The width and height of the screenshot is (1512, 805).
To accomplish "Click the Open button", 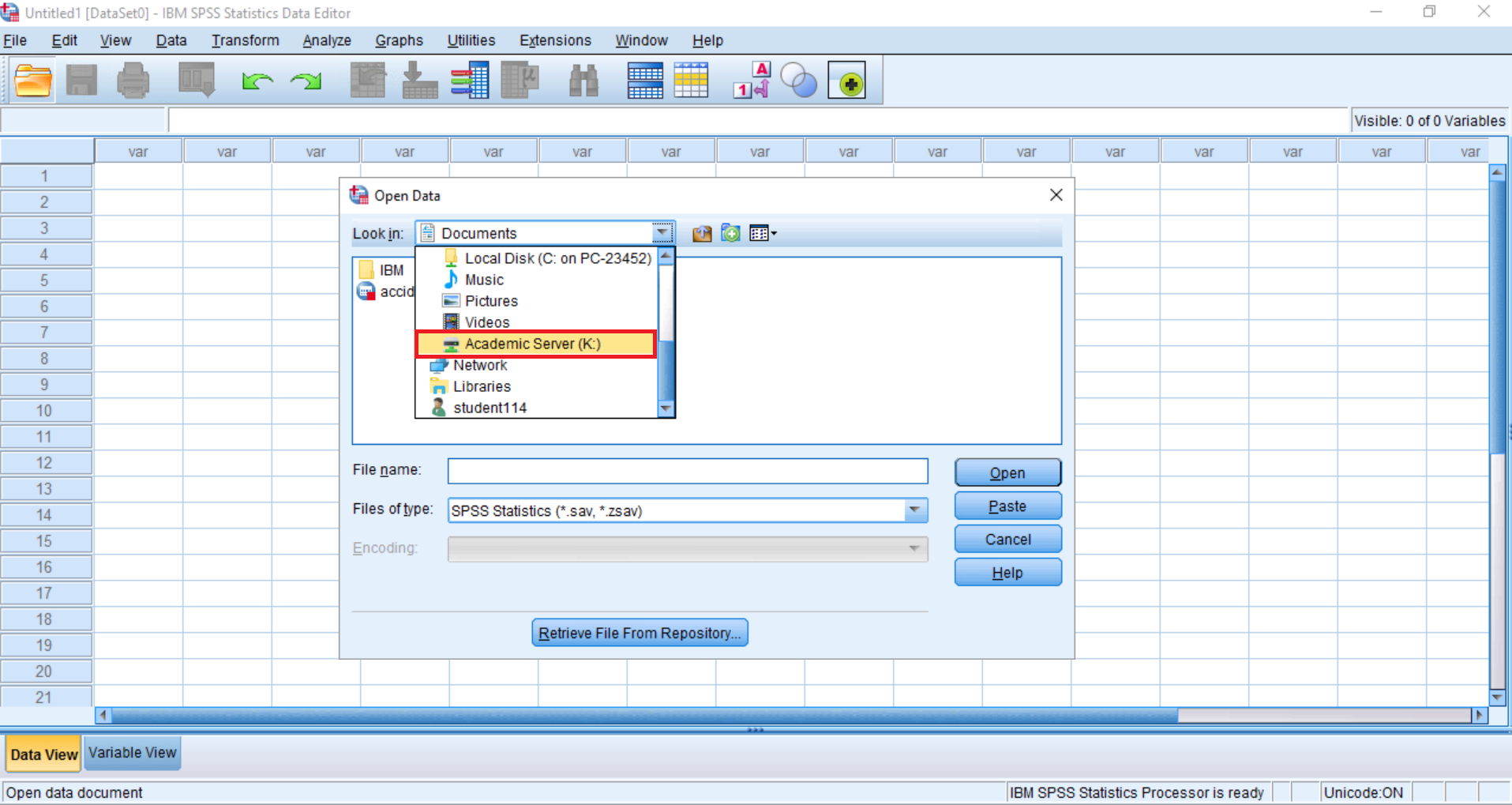I will tap(1007, 472).
